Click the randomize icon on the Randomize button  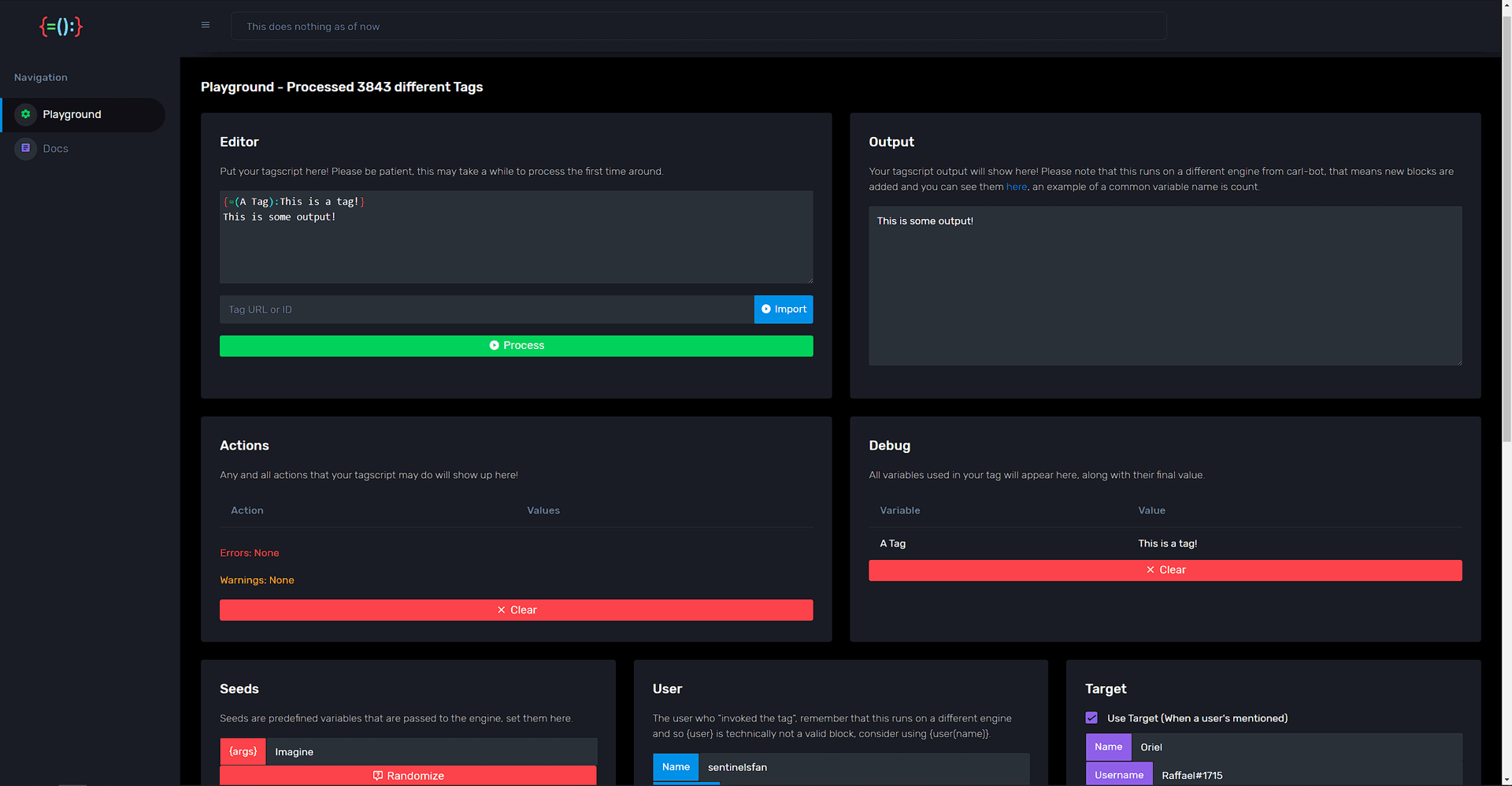point(377,776)
